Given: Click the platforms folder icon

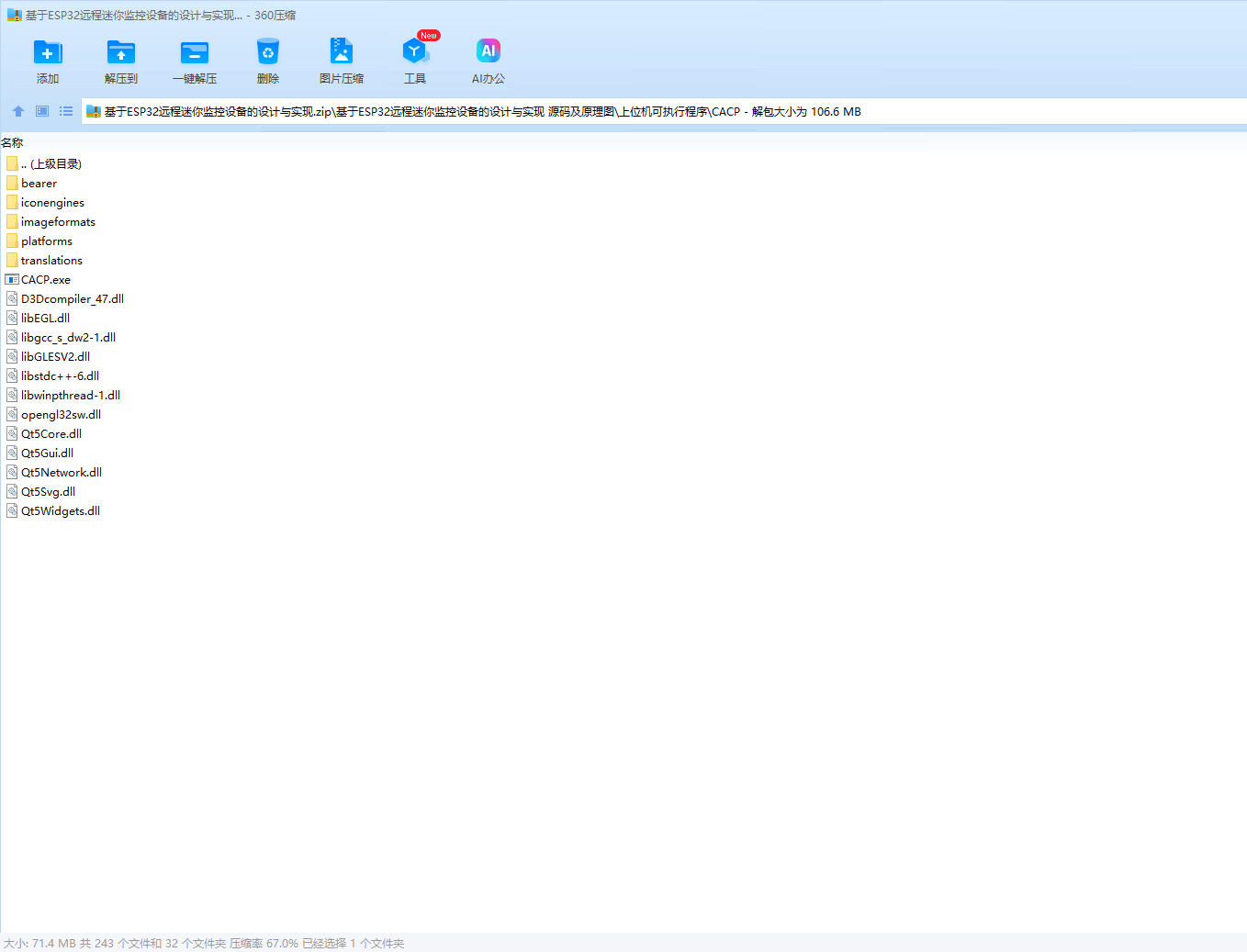Looking at the screenshot, I should [x=12, y=241].
